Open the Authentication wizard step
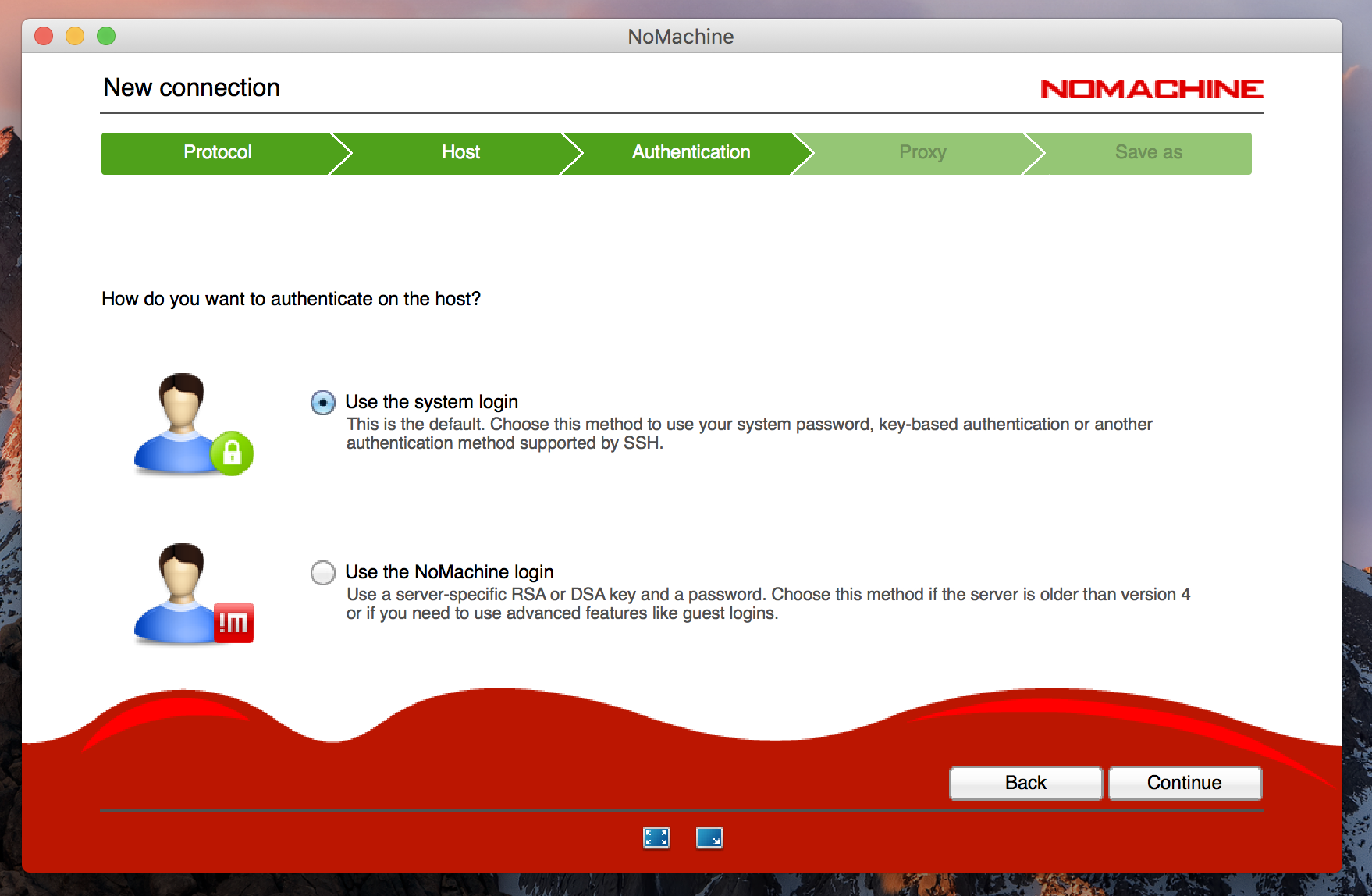The height and width of the screenshot is (896, 1372). click(691, 153)
